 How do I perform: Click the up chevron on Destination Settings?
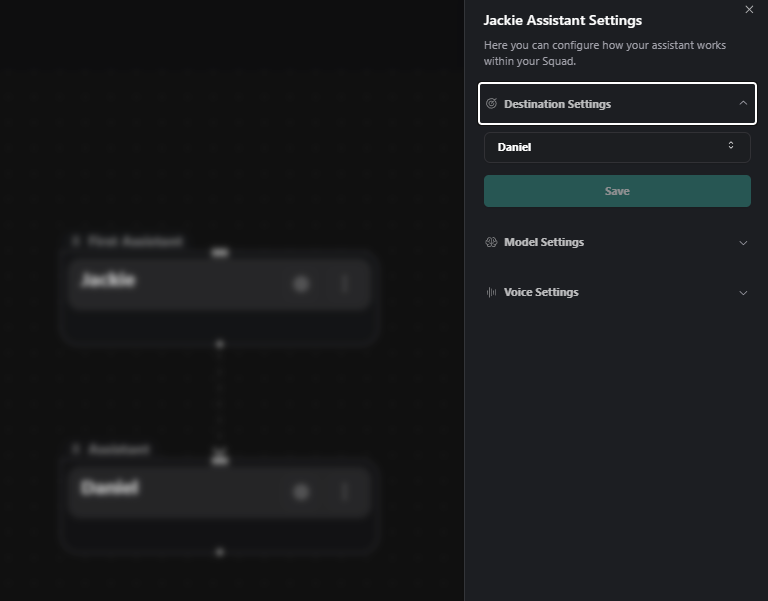coord(743,103)
